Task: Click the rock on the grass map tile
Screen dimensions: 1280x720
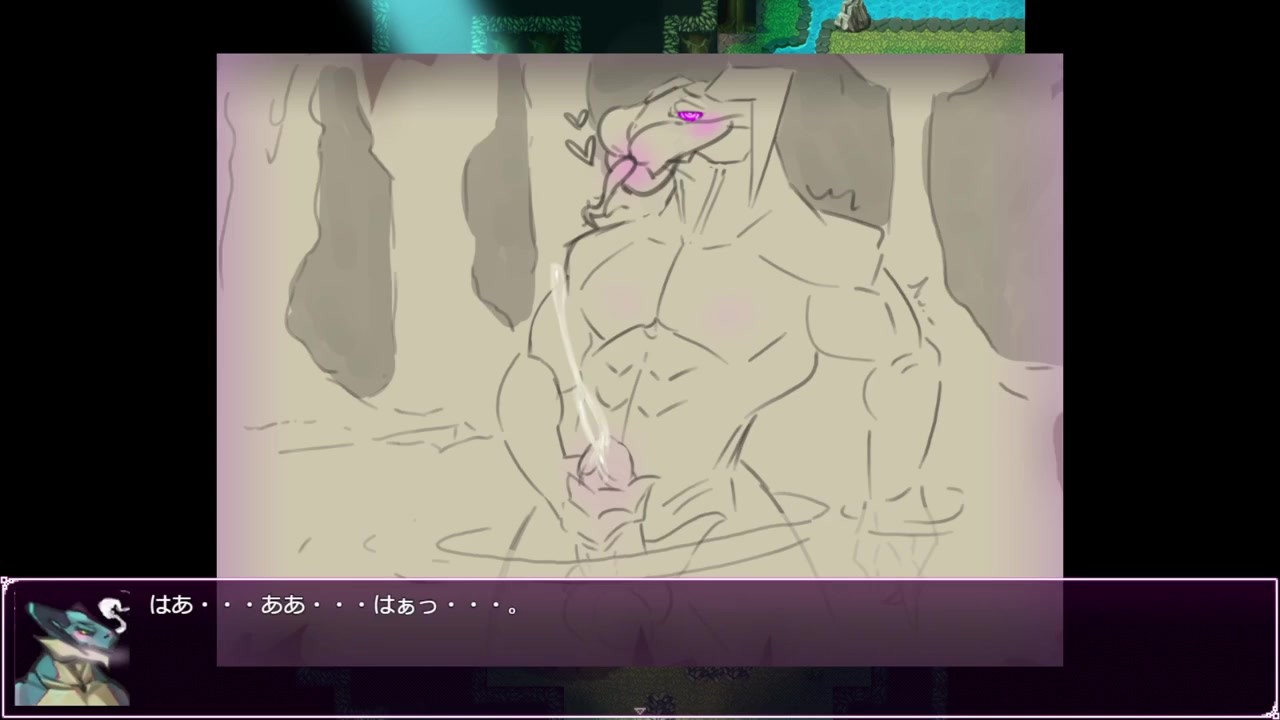Action: [x=853, y=14]
